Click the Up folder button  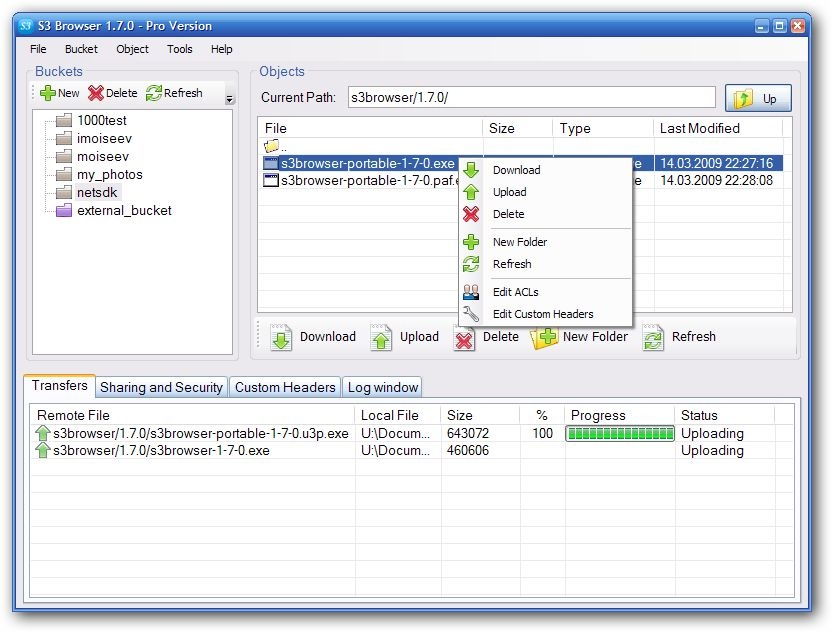pyautogui.click(x=758, y=98)
